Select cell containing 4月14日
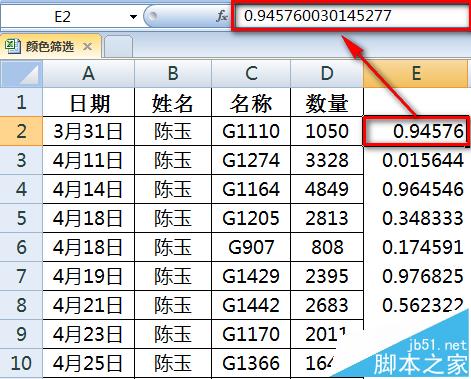Image resolution: width=471 pixels, height=379 pixels. click(89, 189)
